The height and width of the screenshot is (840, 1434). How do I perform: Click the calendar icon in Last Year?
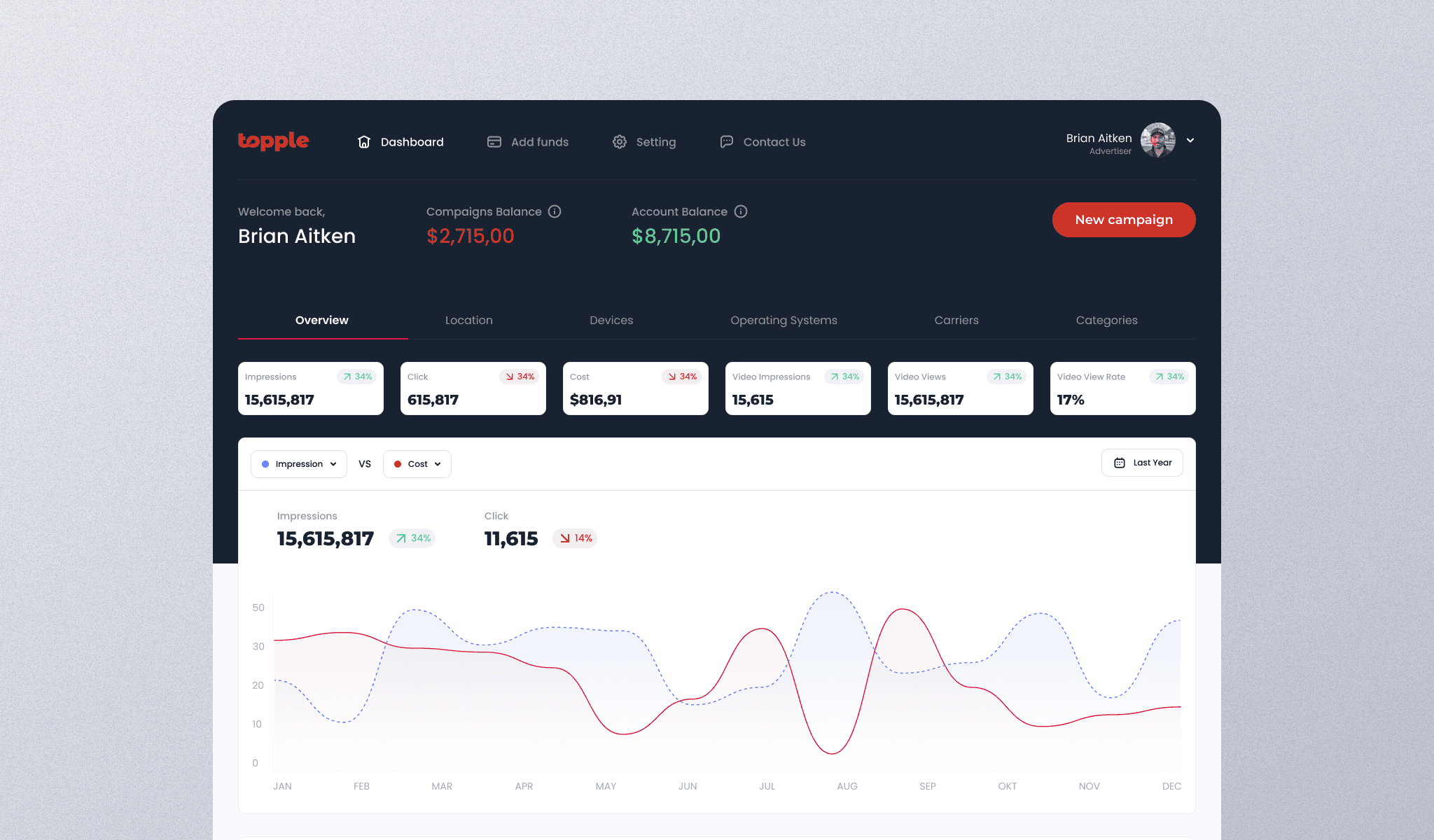(x=1120, y=463)
